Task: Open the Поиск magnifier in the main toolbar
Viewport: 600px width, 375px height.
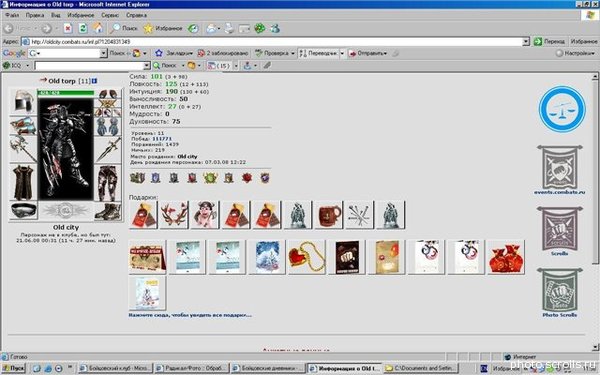Action: click(x=124, y=28)
